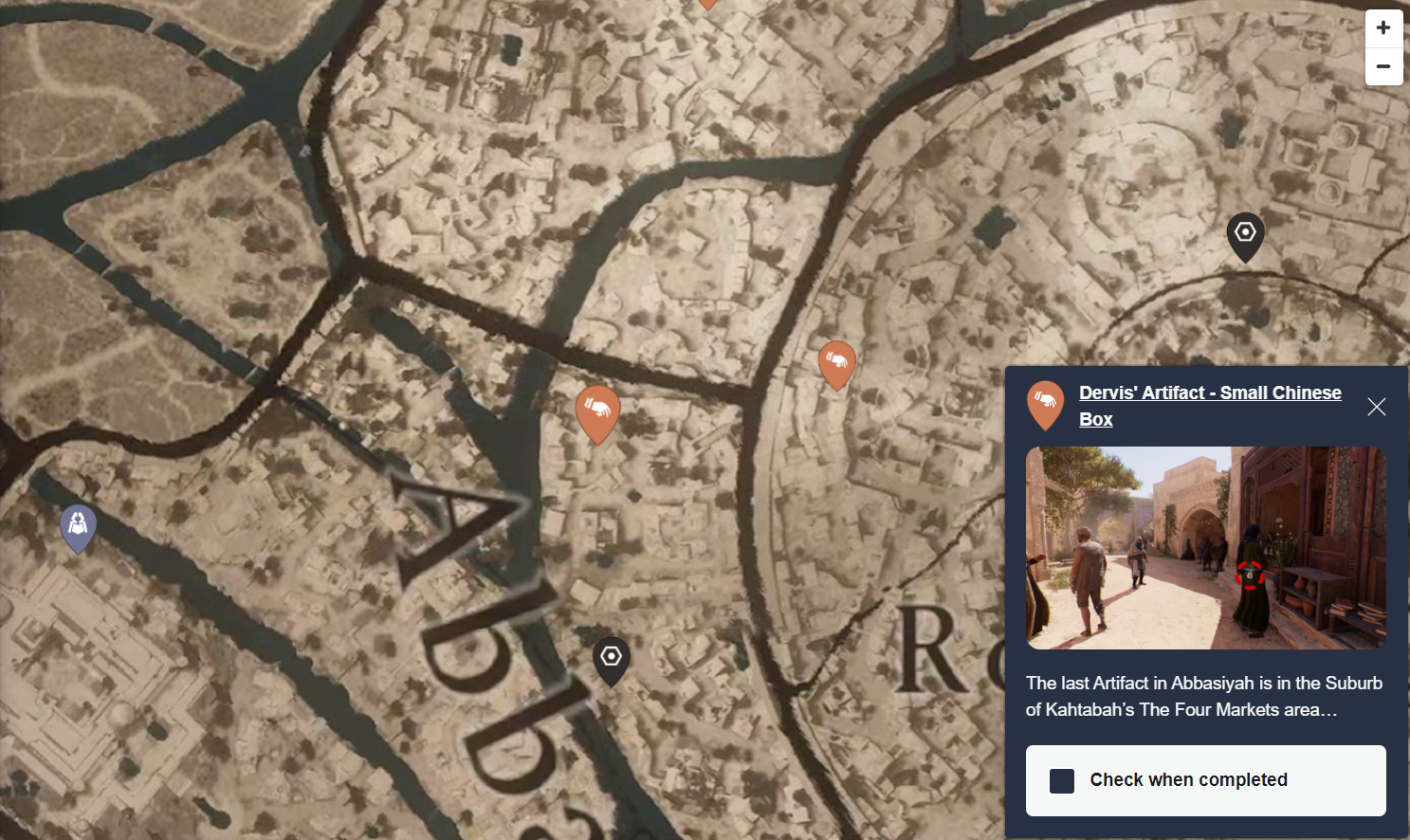Open the Dervis' Artifact - Small Chinese Box link
This screenshot has height=840, width=1410.
pyautogui.click(x=1210, y=406)
